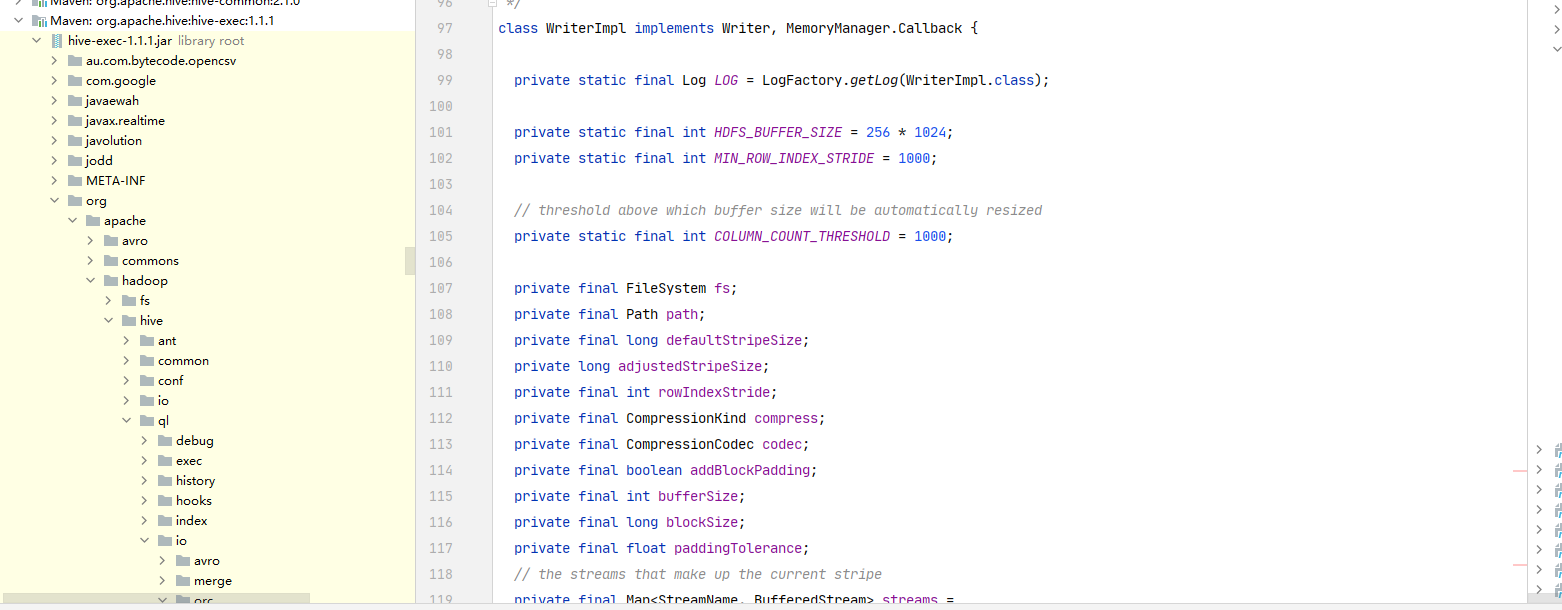Click the project panel scrollbar
This screenshot has width=1562, height=610.
point(408,260)
